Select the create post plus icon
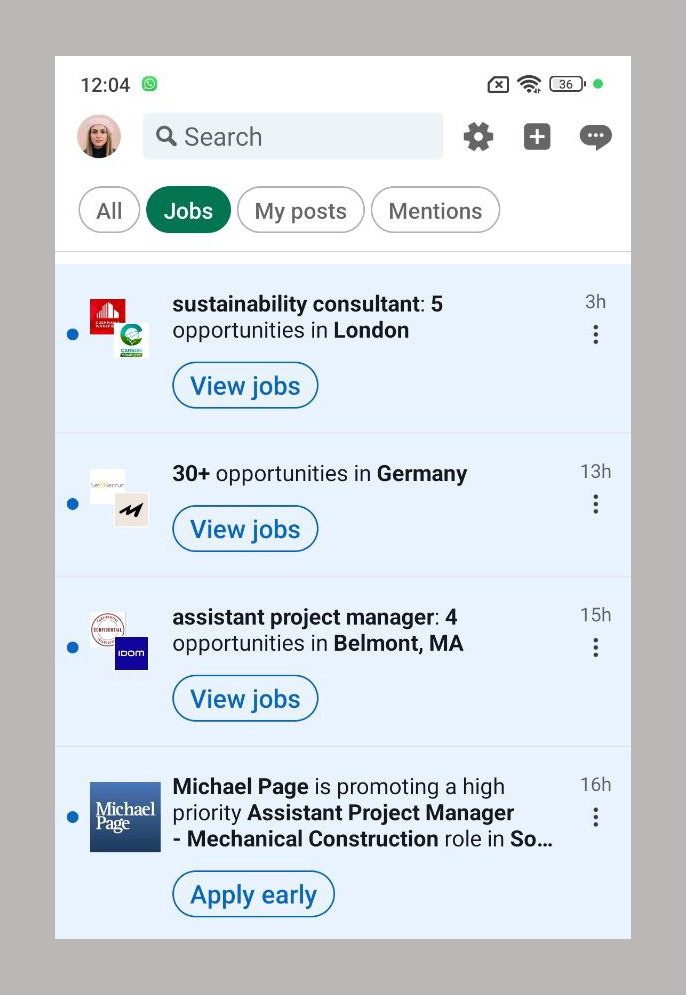 537,136
